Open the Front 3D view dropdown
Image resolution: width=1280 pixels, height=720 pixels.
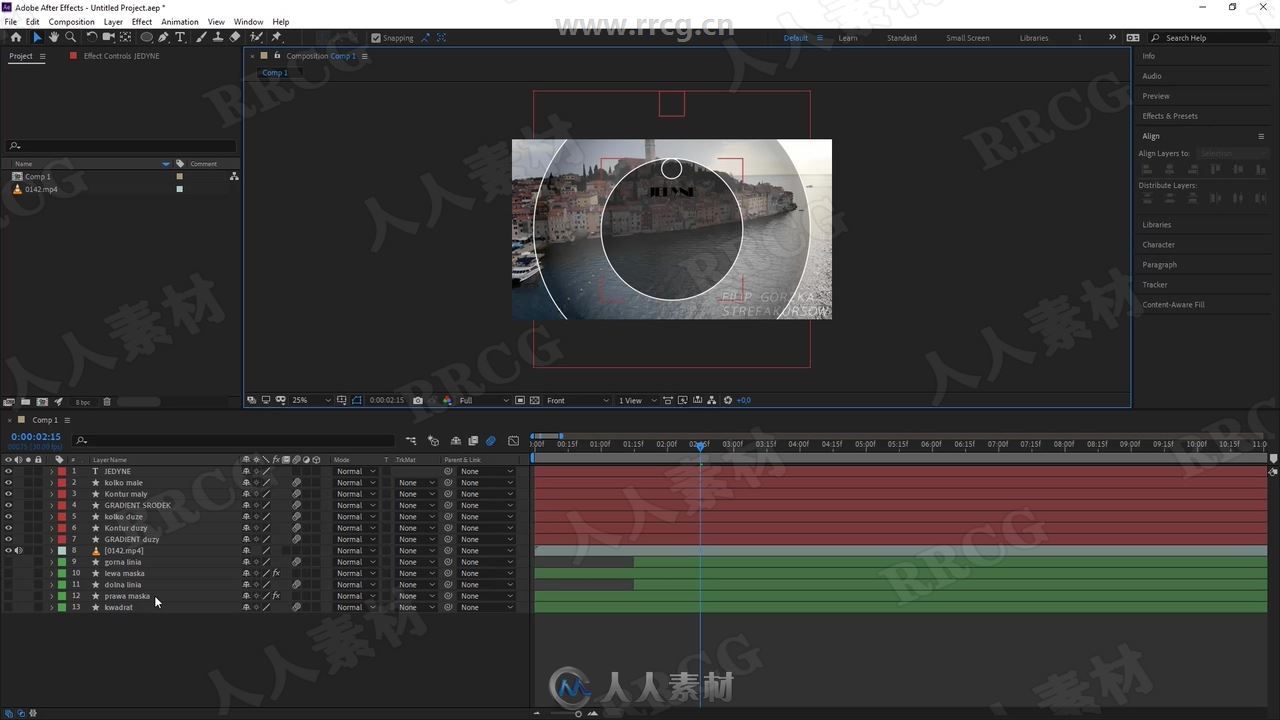pos(578,400)
